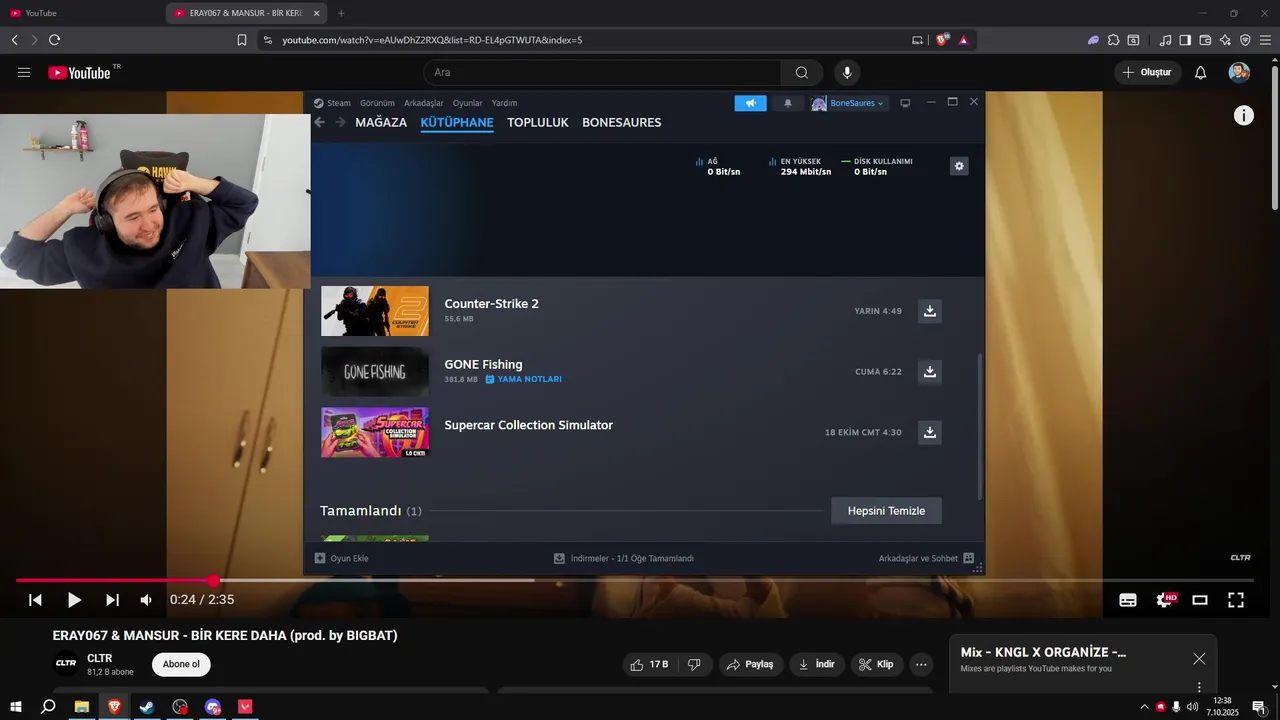Click Oluştur create button
Image resolution: width=1280 pixels, height=720 pixels.
pyautogui.click(x=1147, y=72)
